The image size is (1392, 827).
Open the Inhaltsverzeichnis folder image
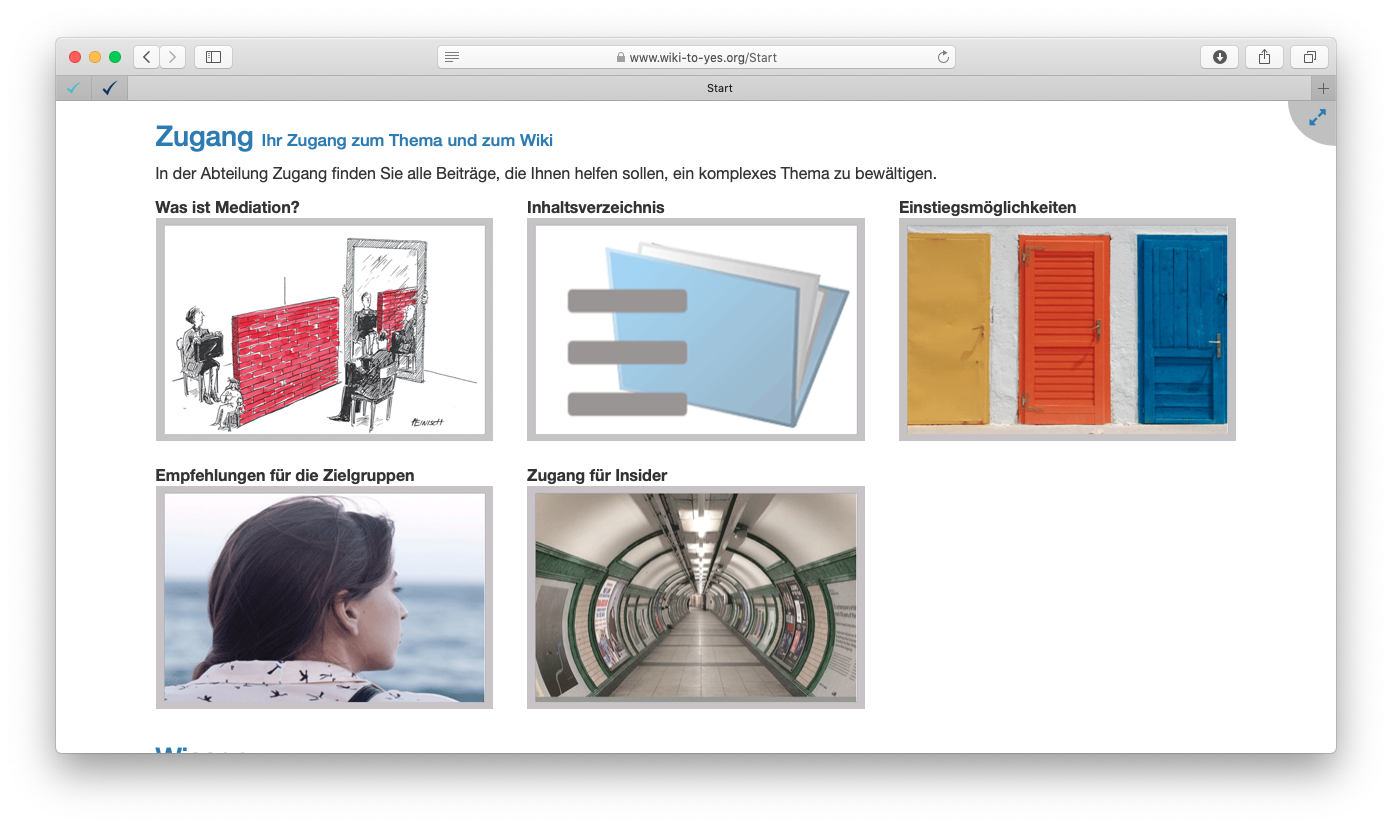coord(695,329)
